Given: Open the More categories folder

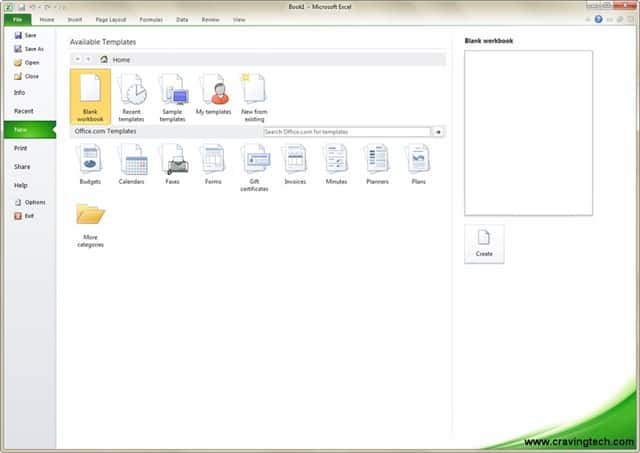Looking at the screenshot, I should click(90, 225).
